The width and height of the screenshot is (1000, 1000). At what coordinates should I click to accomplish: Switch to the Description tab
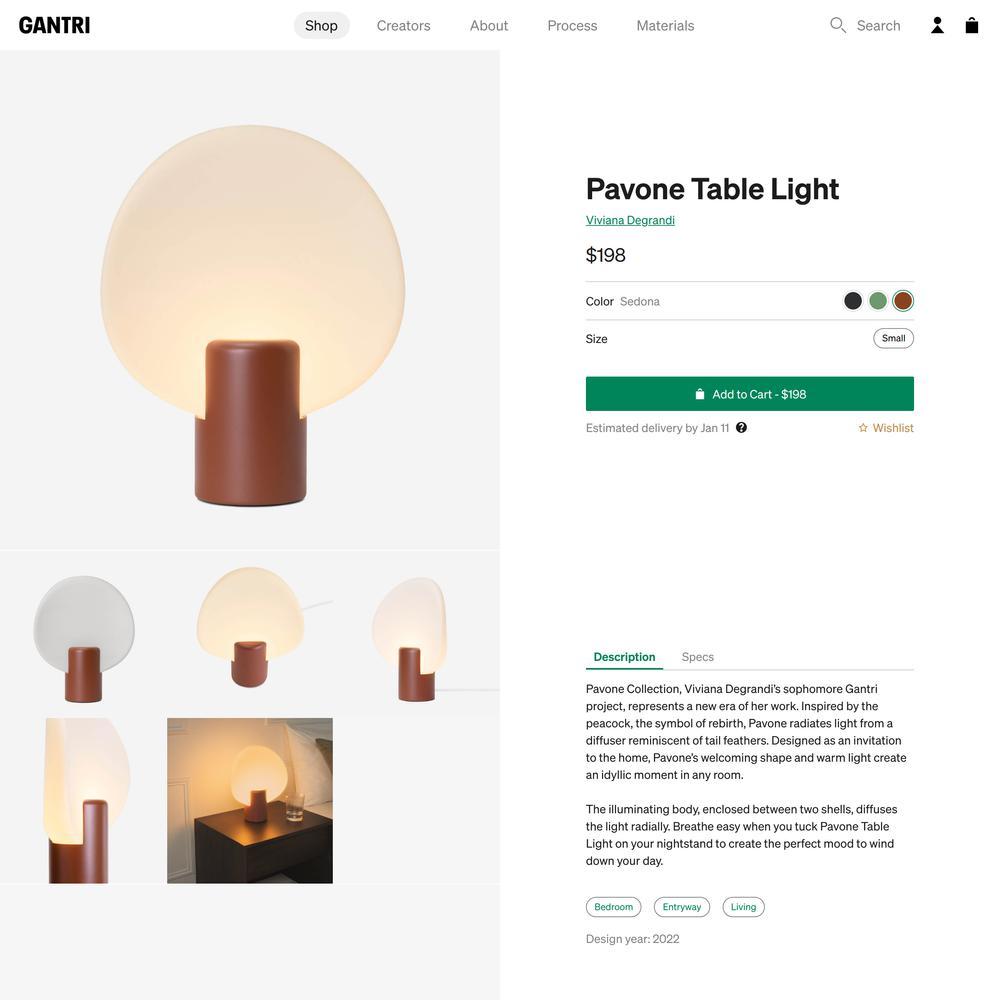(624, 657)
